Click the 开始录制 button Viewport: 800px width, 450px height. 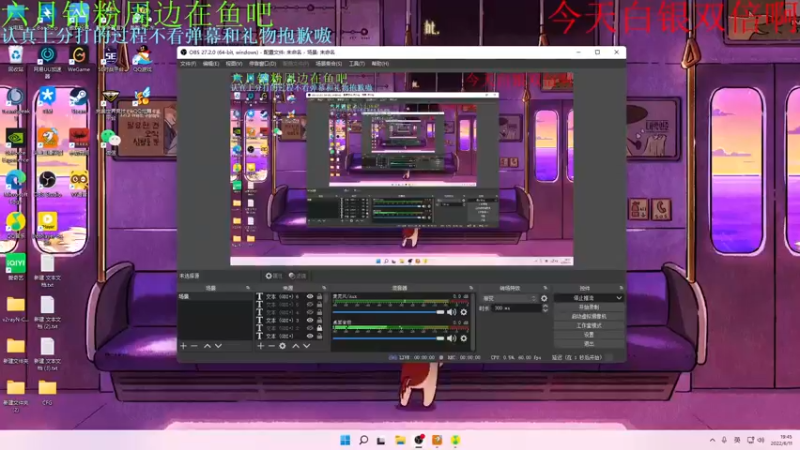[x=589, y=307]
